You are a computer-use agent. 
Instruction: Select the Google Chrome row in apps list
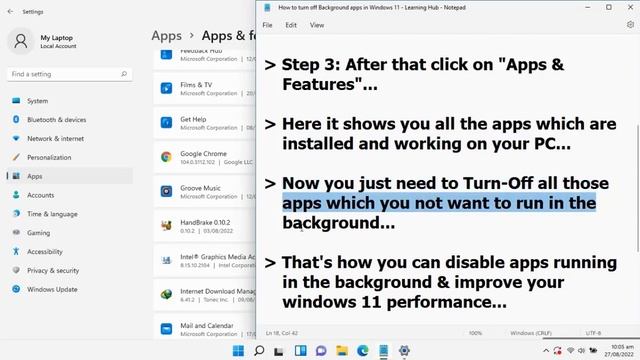pos(205,157)
